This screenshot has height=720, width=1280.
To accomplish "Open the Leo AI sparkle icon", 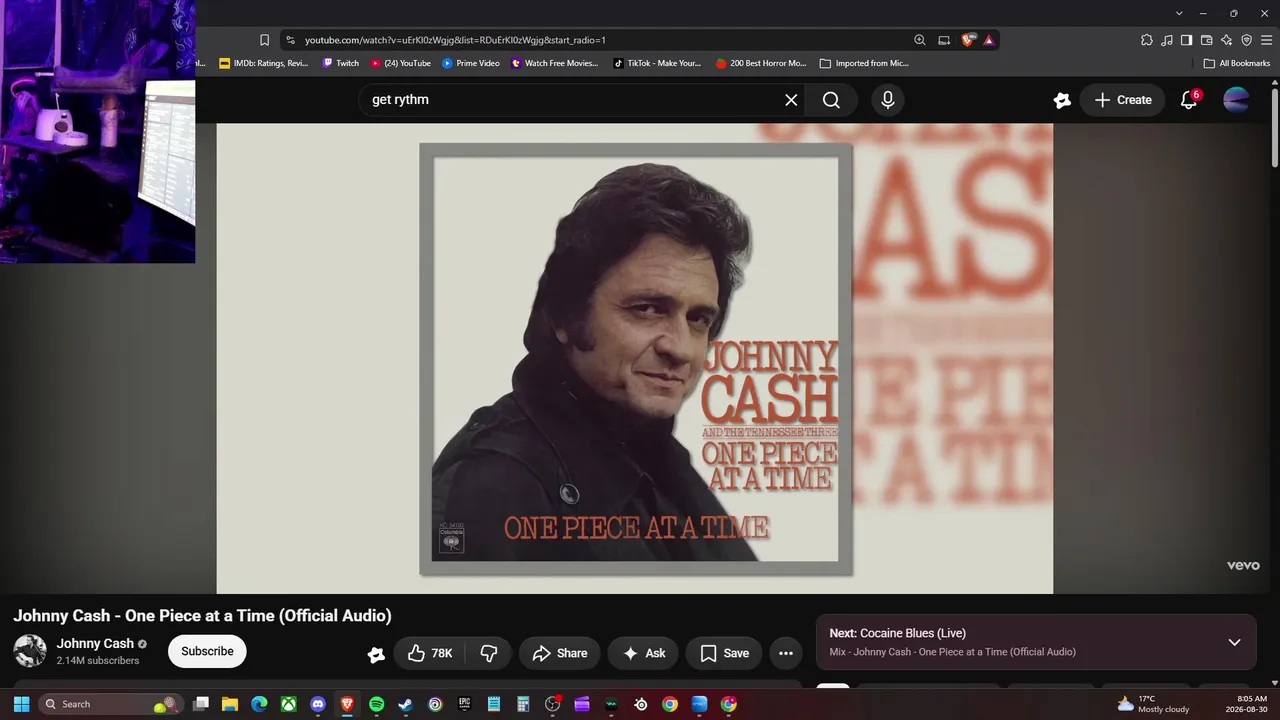I will click(1227, 40).
